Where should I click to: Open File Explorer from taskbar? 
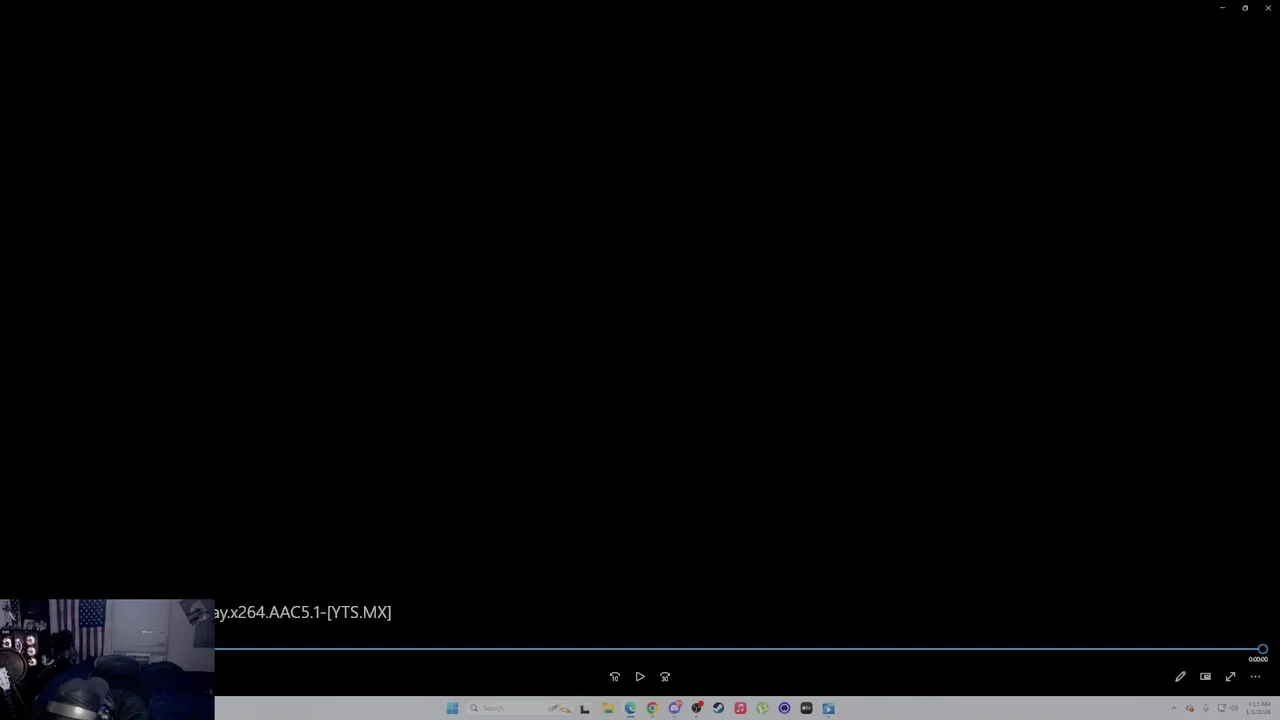click(x=608, y=708)
